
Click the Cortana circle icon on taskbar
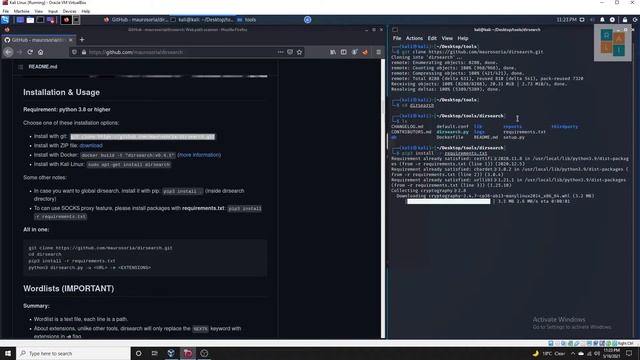point(139,353)
